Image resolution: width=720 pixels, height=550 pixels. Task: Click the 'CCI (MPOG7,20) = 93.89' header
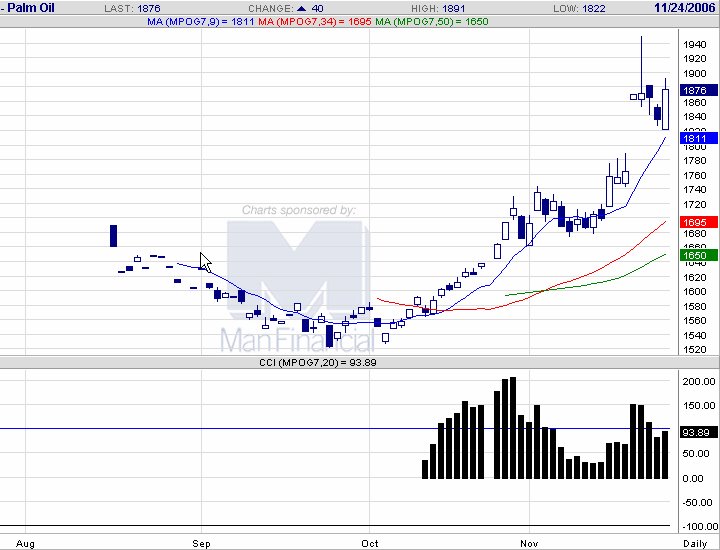point(318,363)
